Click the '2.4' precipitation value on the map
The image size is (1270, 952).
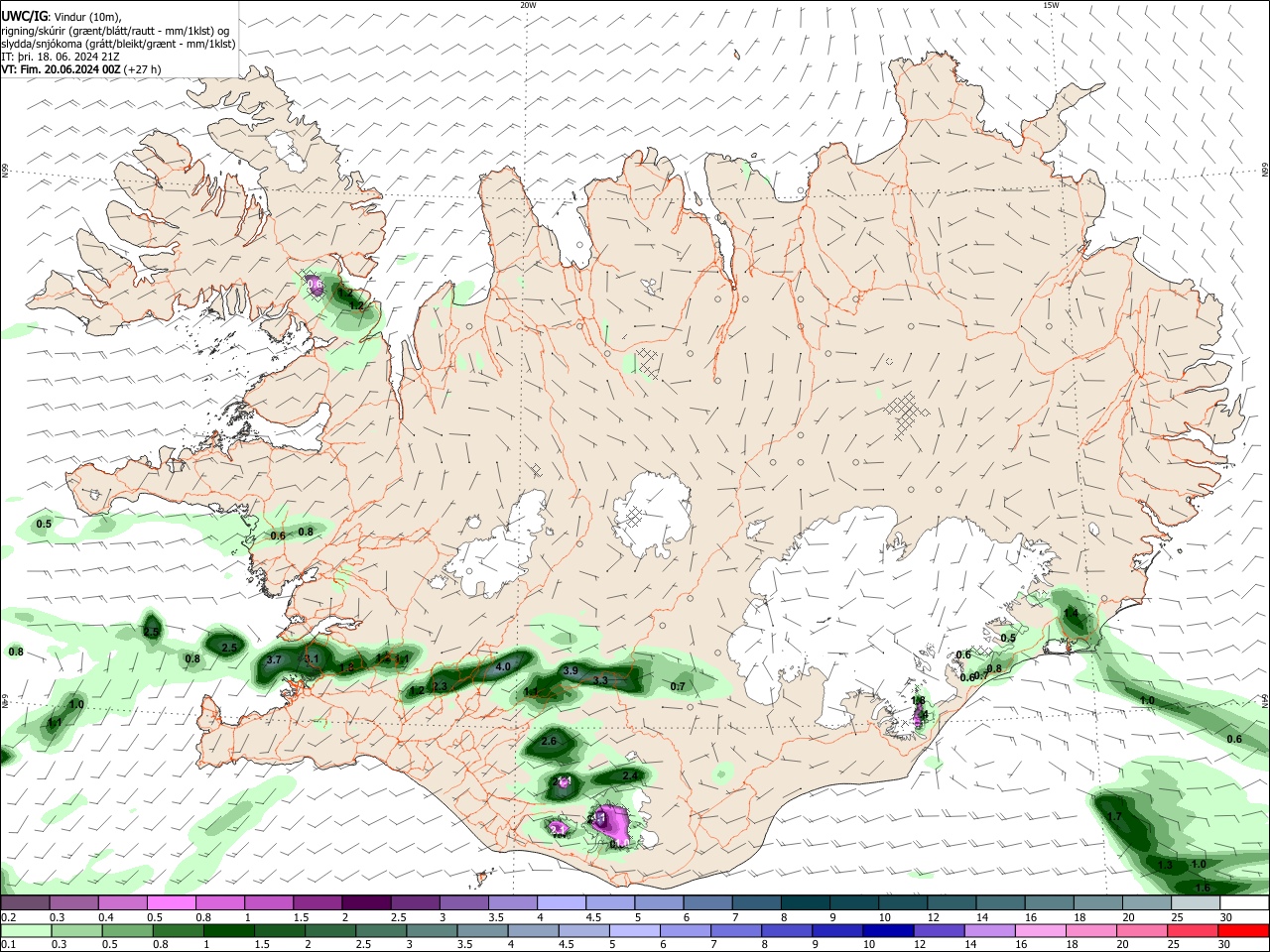[631, 775]
